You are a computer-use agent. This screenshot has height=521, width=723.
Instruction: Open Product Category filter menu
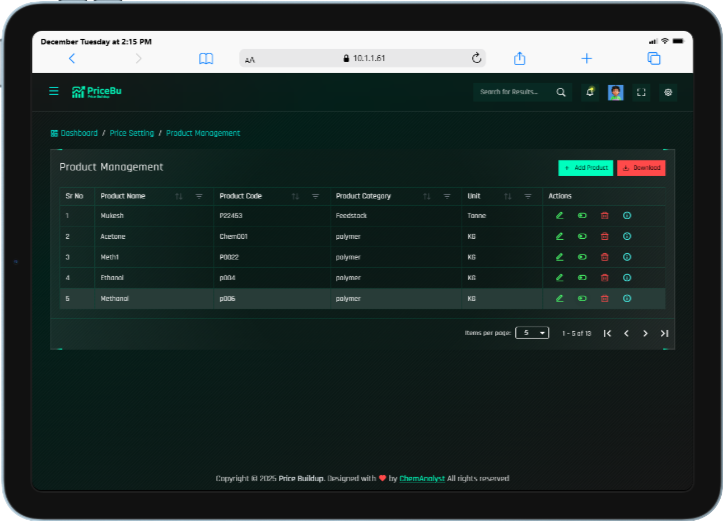pyautogui.click(x=447, y=196)
